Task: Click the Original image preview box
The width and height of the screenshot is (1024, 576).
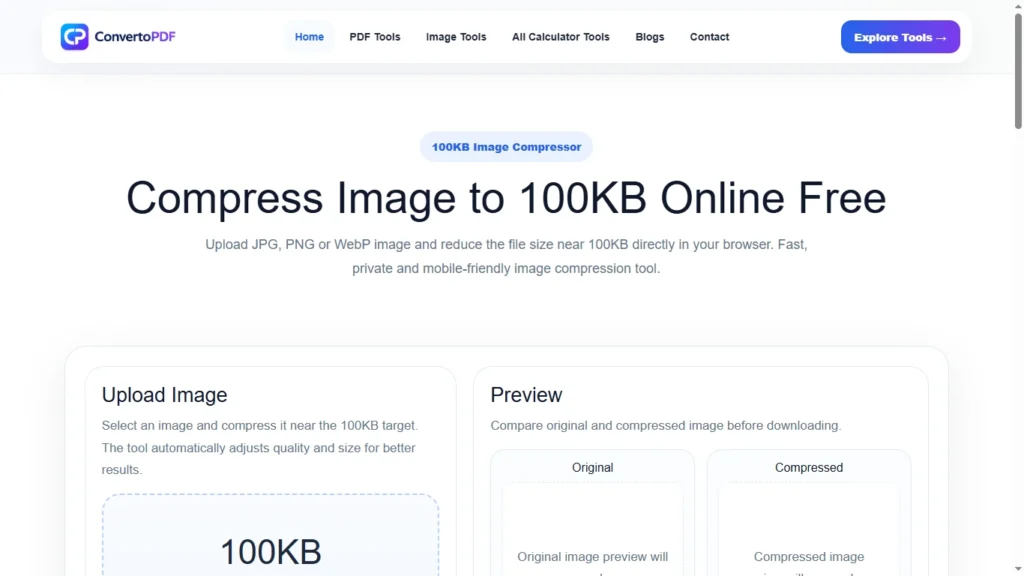Action: (x=592, y=530)
